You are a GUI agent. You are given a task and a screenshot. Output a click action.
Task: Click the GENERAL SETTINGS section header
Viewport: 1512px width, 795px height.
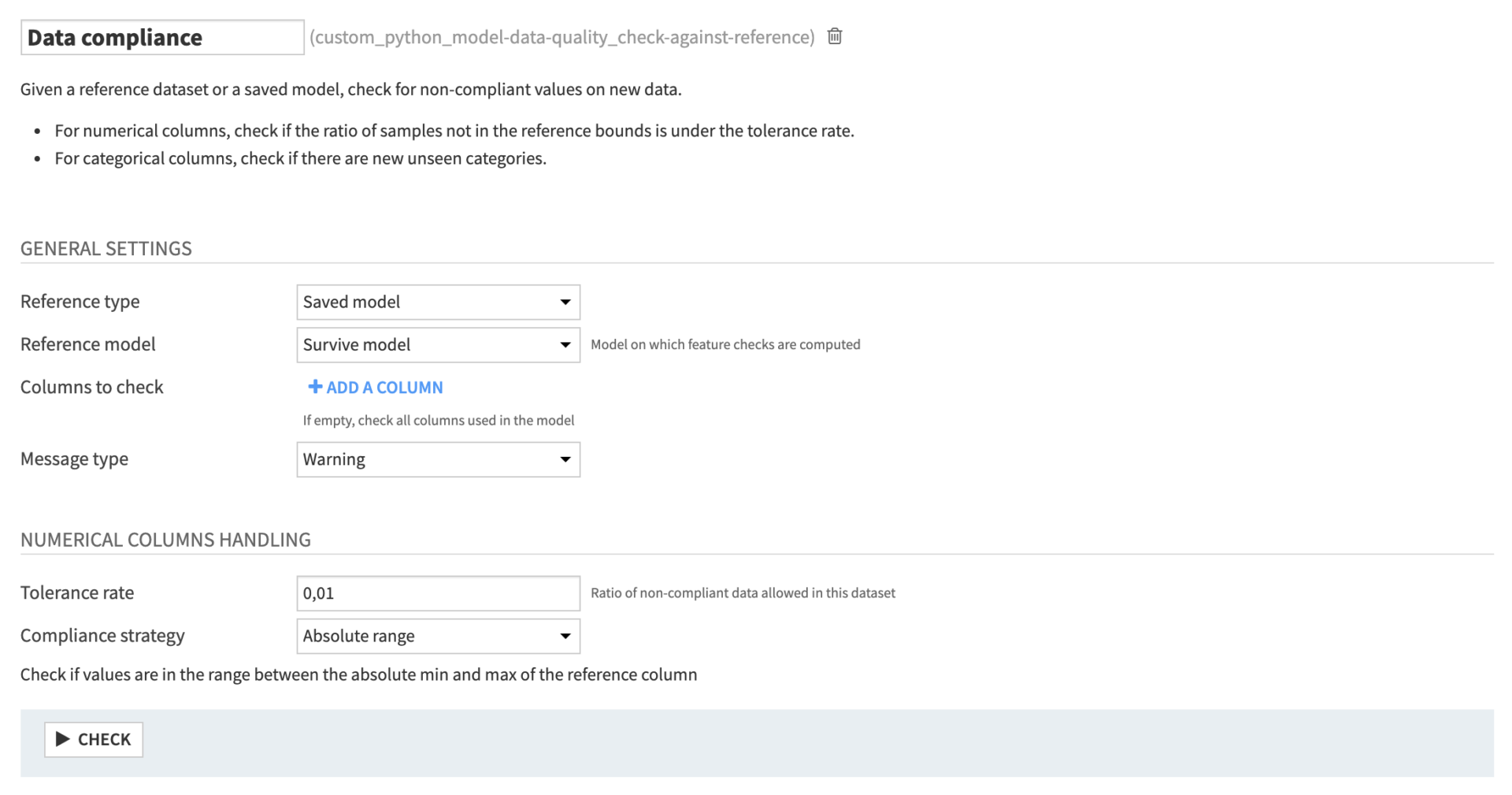[x=106, y=247]
